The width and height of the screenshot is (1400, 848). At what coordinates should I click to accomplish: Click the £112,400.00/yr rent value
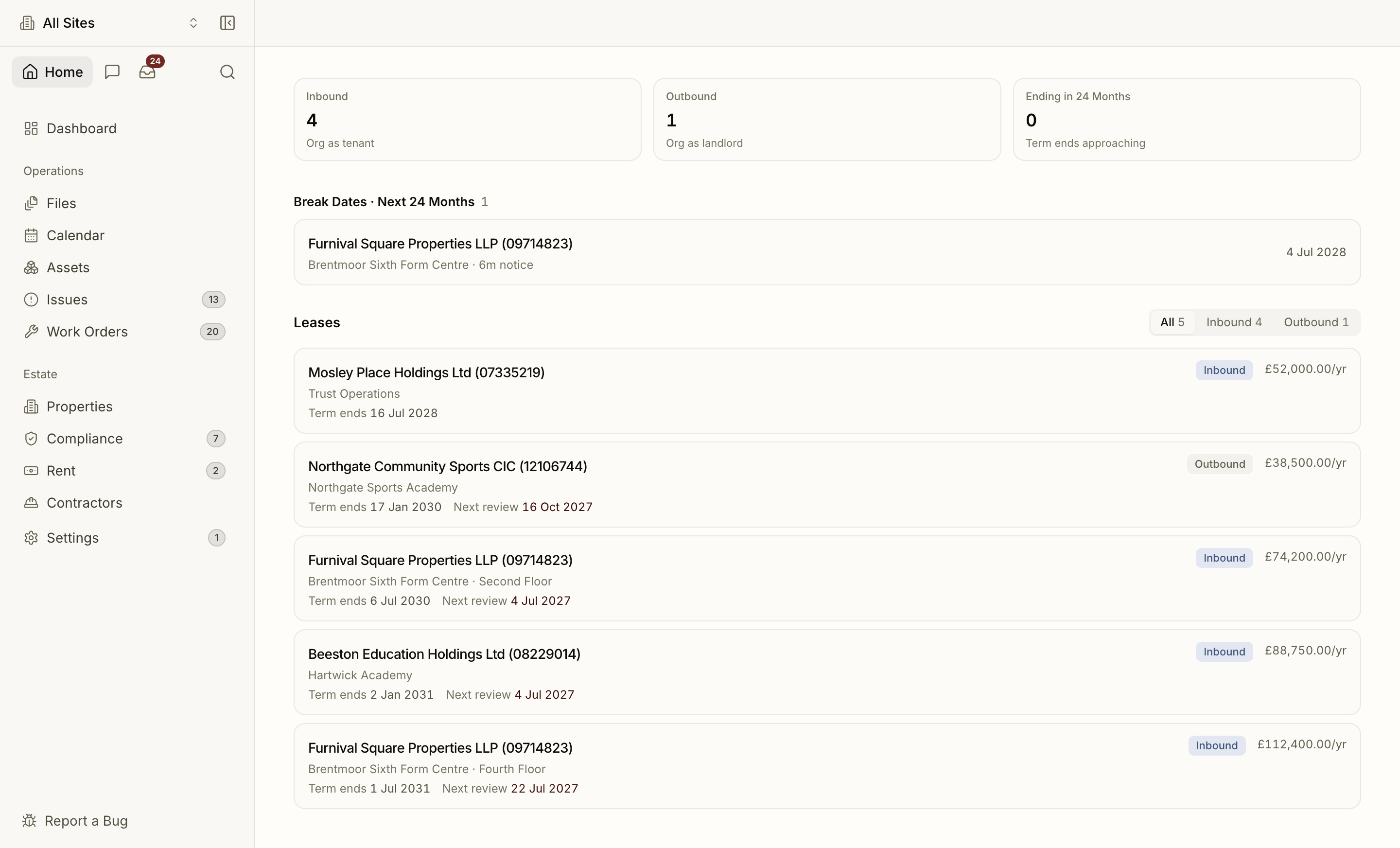tap(1302, 744)
